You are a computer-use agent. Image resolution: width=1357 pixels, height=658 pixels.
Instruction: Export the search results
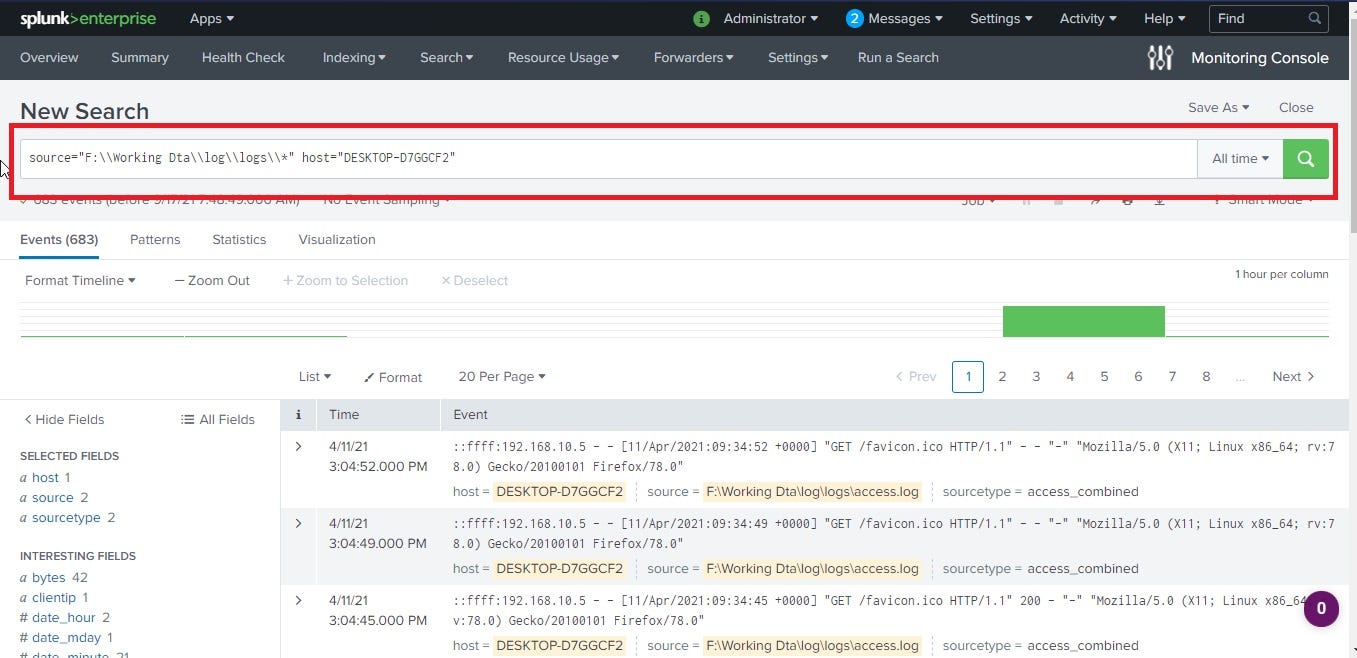[1160, 200]
